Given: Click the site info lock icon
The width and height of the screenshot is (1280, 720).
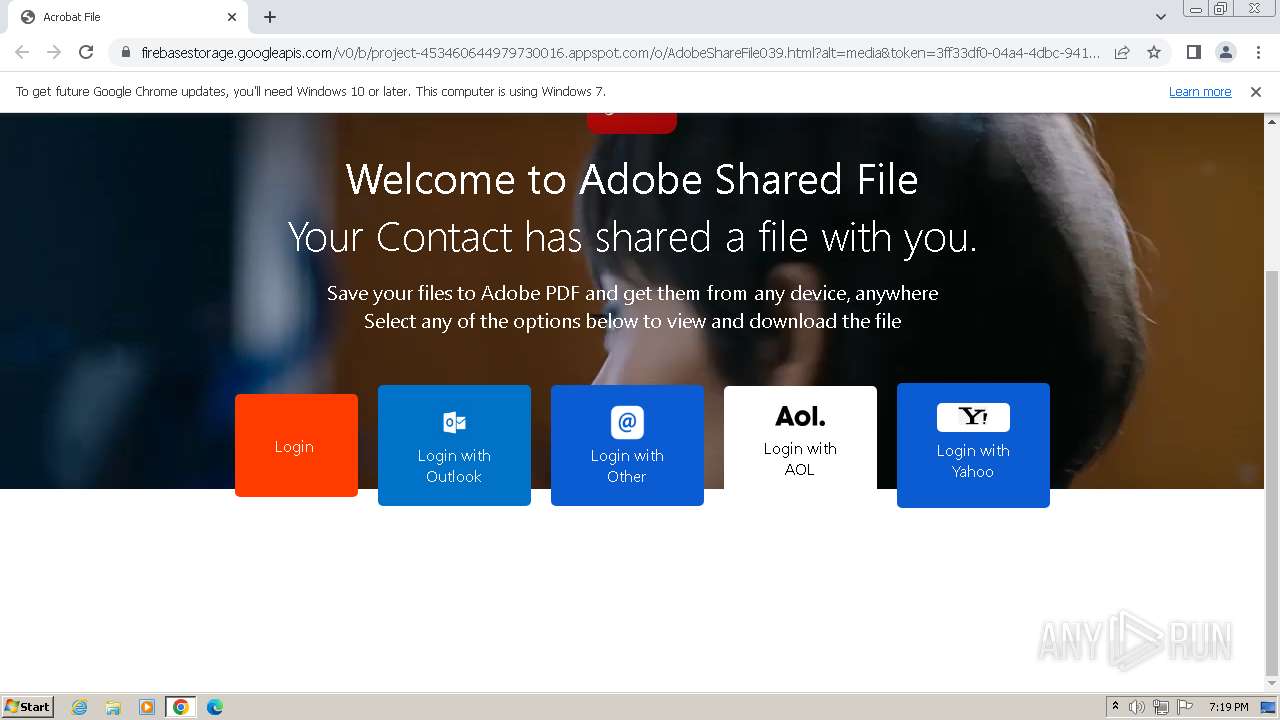Looking at the screenshot, I should [126, 52].
